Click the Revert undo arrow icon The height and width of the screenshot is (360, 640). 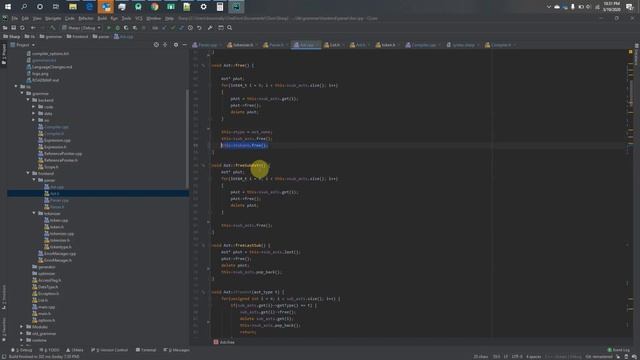click(199, 28)
